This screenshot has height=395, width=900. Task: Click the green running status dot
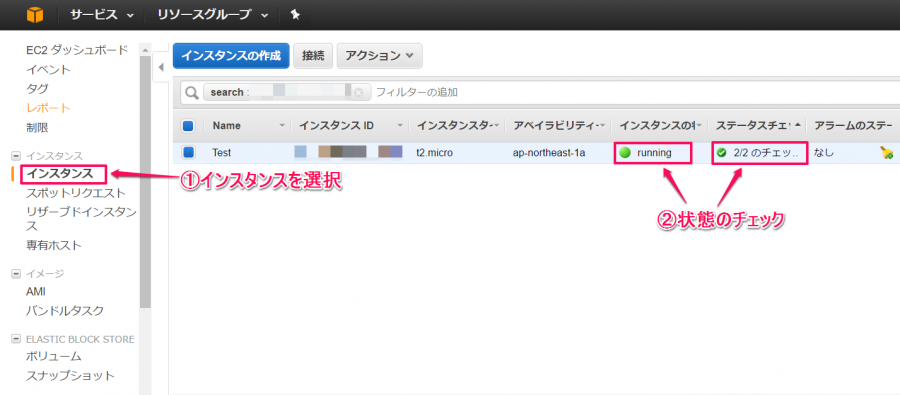[624, 153]
